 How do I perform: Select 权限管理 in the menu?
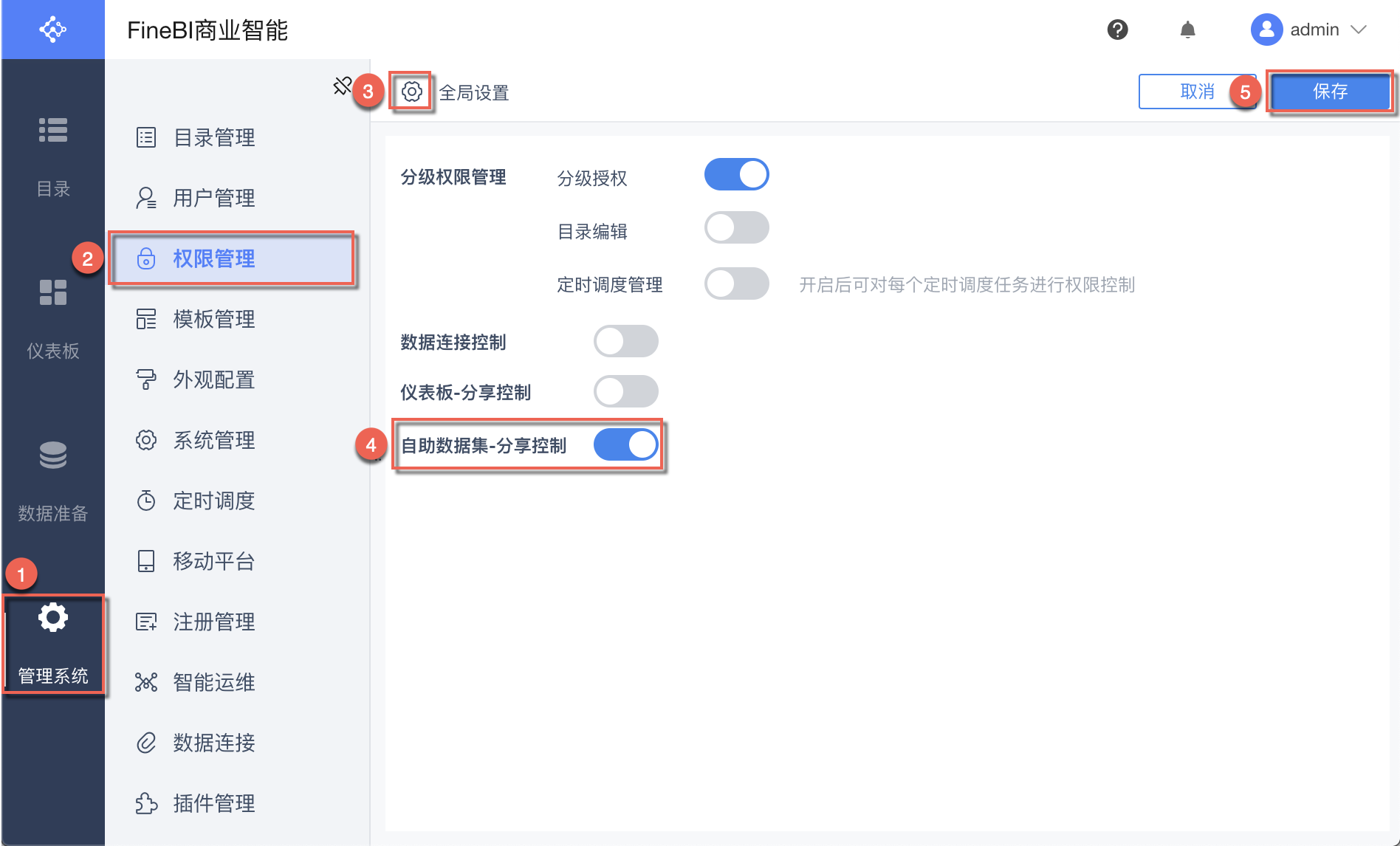(214, 258)
